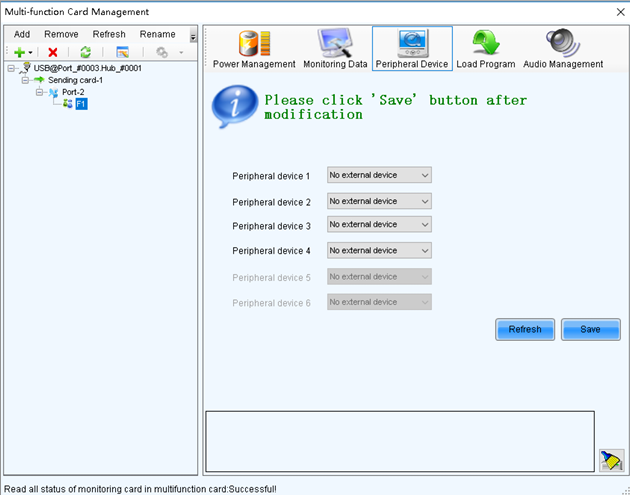Select the F1 tree item
The height and width of the screenshot is (495, 630).
click(x=81, y=104)
